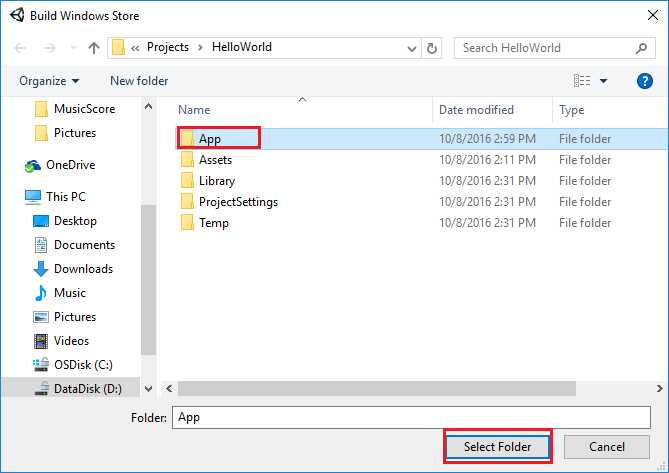669x473 pixels.
Task: Click the refresh icon in address bar
Action: 432,47
